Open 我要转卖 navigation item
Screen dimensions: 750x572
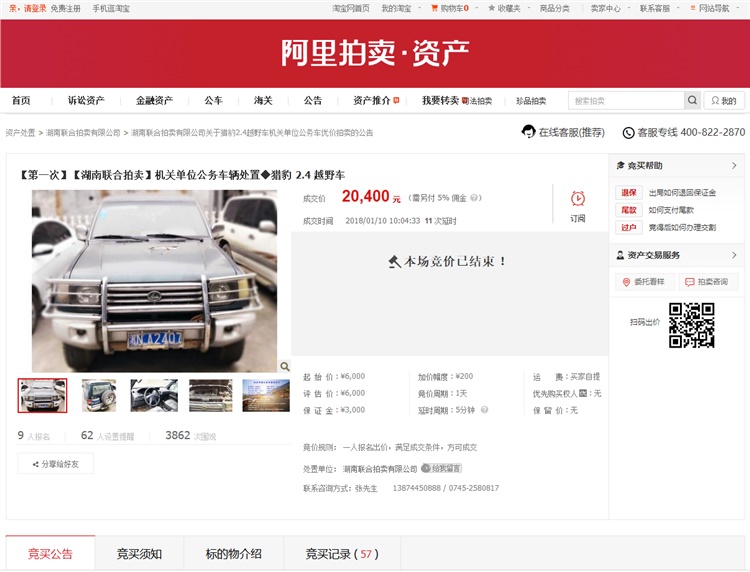point(440,100)
